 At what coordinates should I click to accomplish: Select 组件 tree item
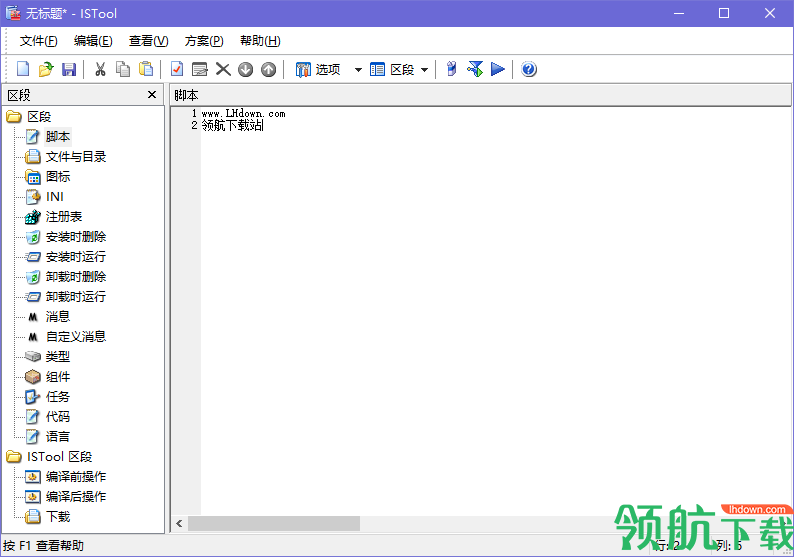58,377
